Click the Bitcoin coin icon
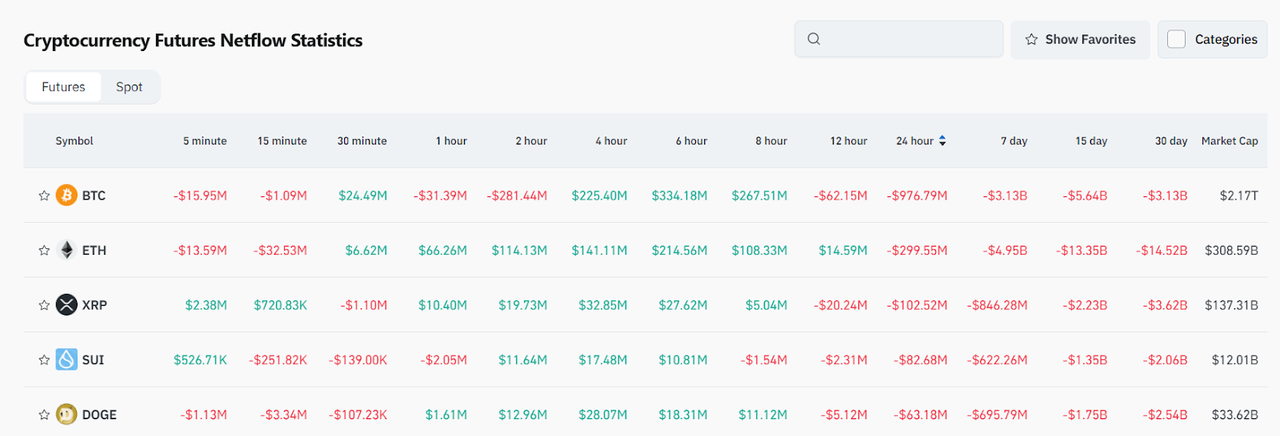Screen dimensions: 1280x436 tap(67, 195)
